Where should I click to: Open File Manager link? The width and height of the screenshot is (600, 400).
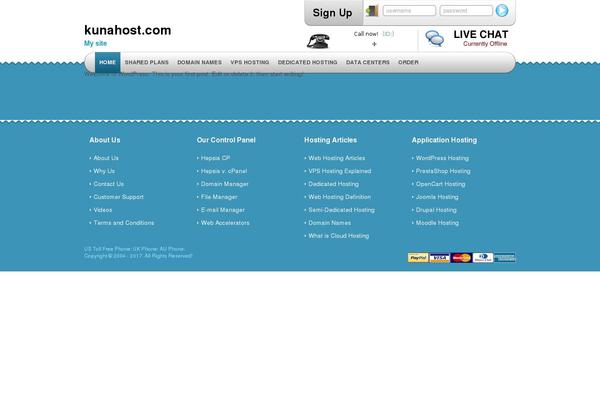coord(219,197)
